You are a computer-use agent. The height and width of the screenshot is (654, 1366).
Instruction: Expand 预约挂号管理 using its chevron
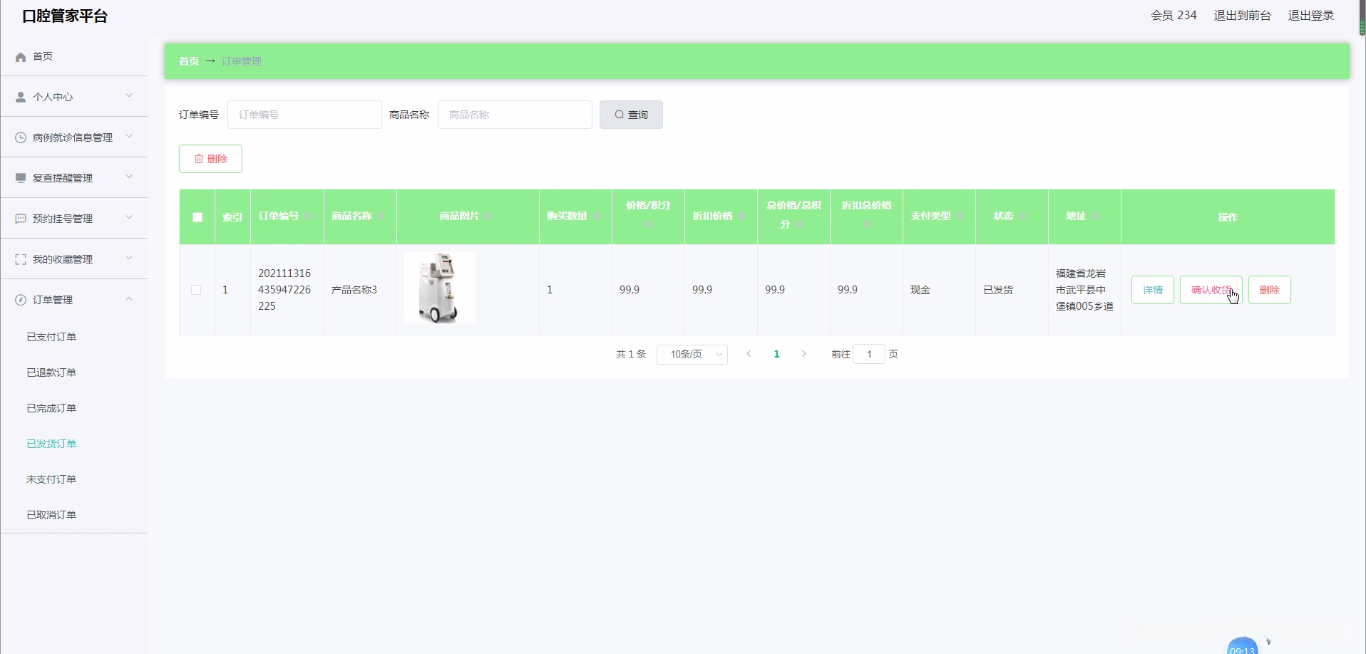(x=129, y=218)
